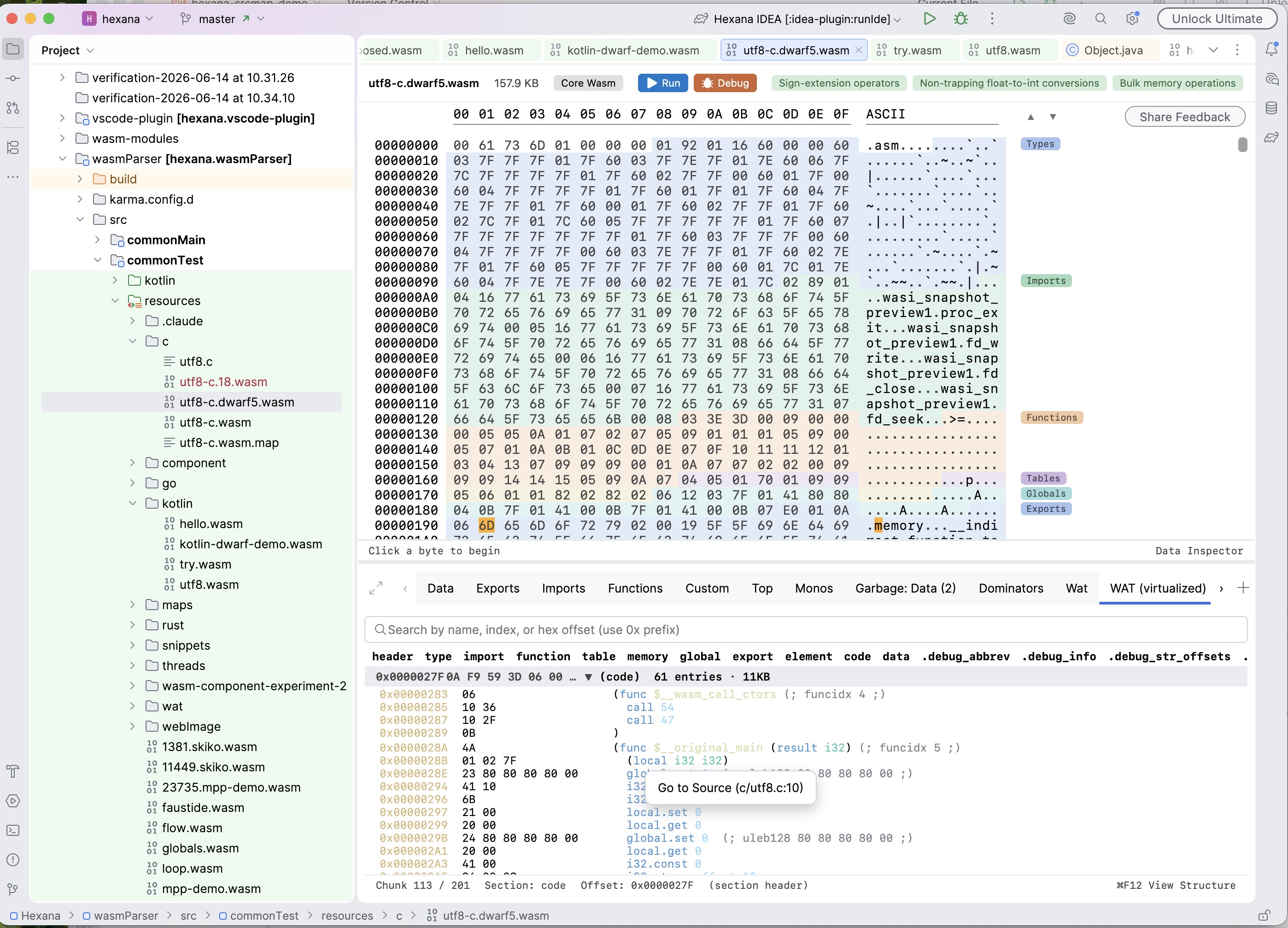Open the Database tool window icon
Viewport: 1288px width, 928px height.
[x=1272, y=108]
